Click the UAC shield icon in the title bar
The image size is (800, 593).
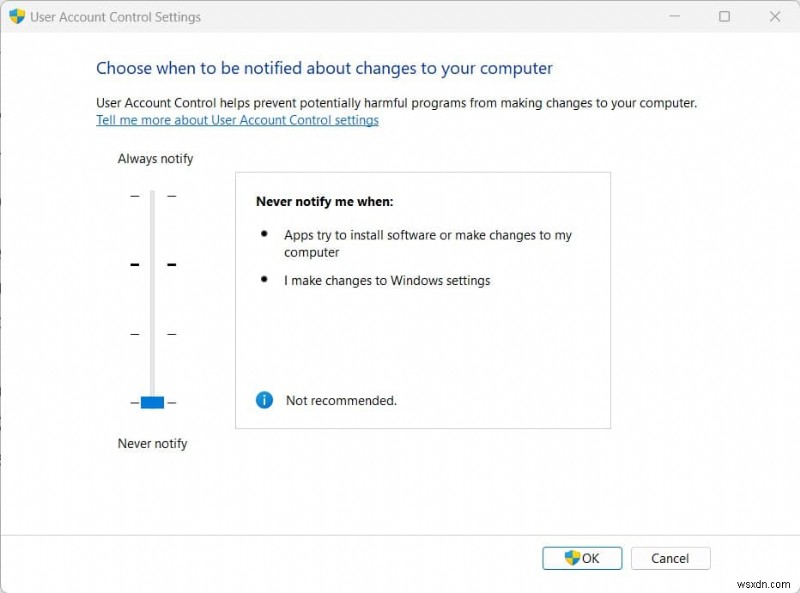tap(14, 16)
